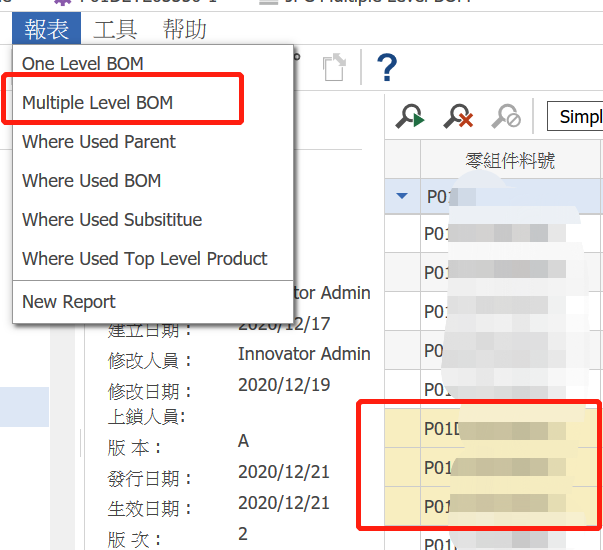Click the 修改日期 label
The image size is (603, 550).
149,392
